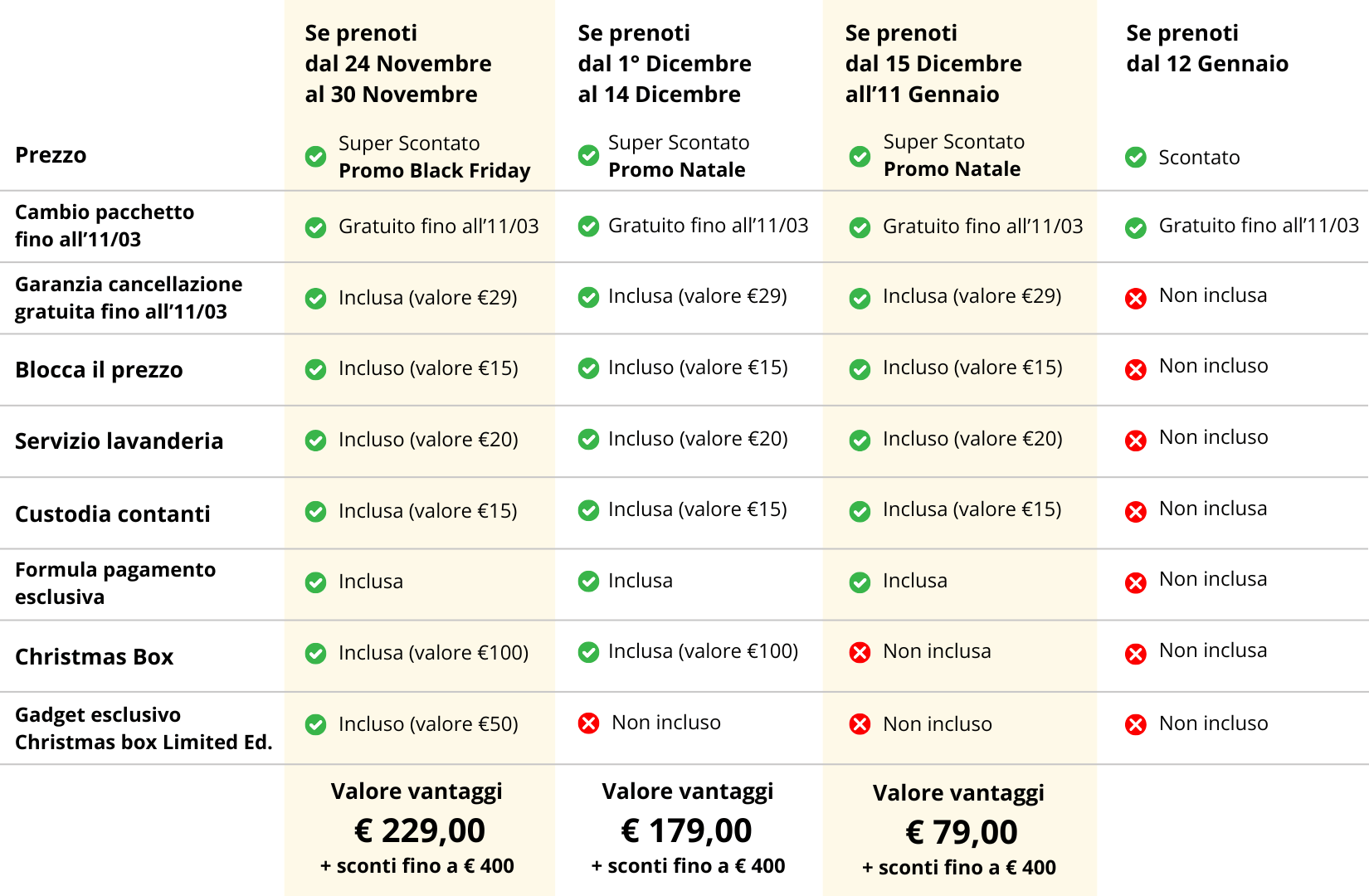Select the 'dal 12 Gennaio' column header
This screenshot has width=1369, height=896.
click(x=1207, y=49)
